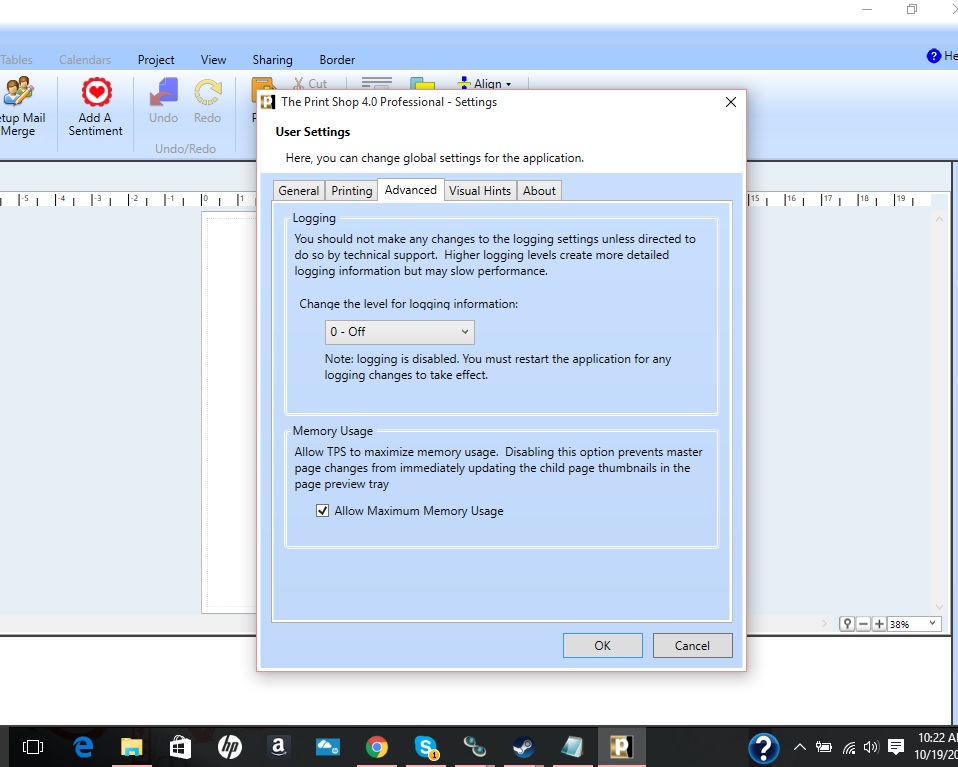Open Google Chrome from the taskbar

[377, 747]
